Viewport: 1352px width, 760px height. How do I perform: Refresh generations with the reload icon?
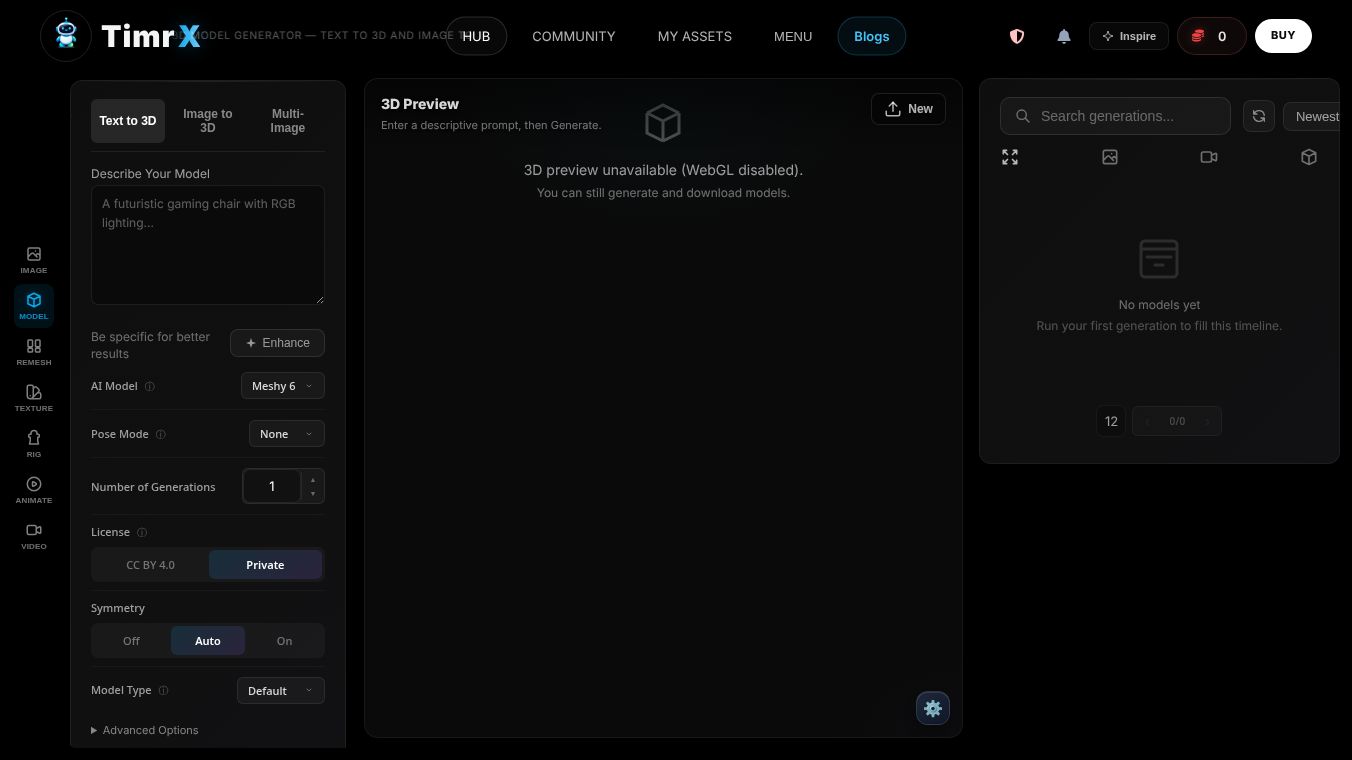[1258, 116]
